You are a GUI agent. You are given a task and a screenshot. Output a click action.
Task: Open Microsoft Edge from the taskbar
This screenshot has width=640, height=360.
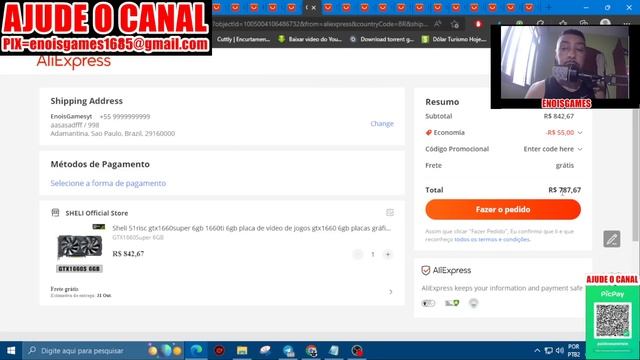click(x=196, y=351)
